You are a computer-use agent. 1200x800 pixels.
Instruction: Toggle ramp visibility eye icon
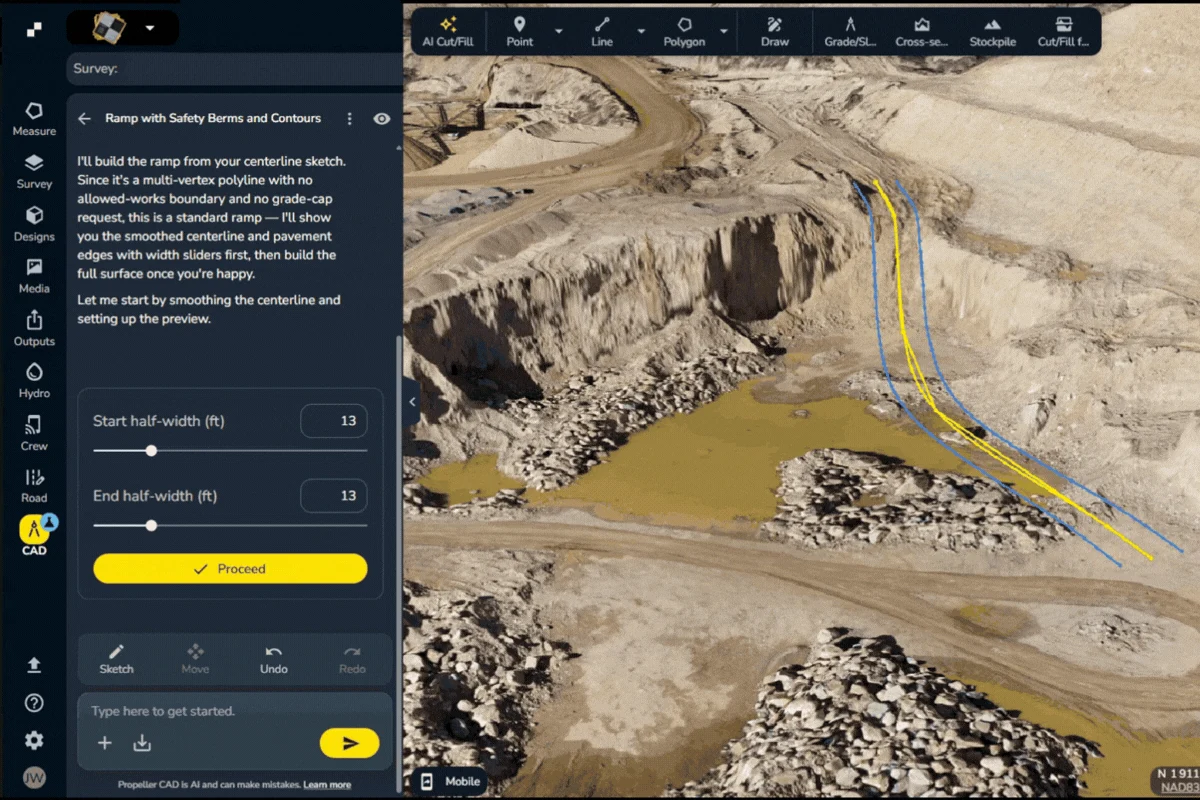point(381,118)
